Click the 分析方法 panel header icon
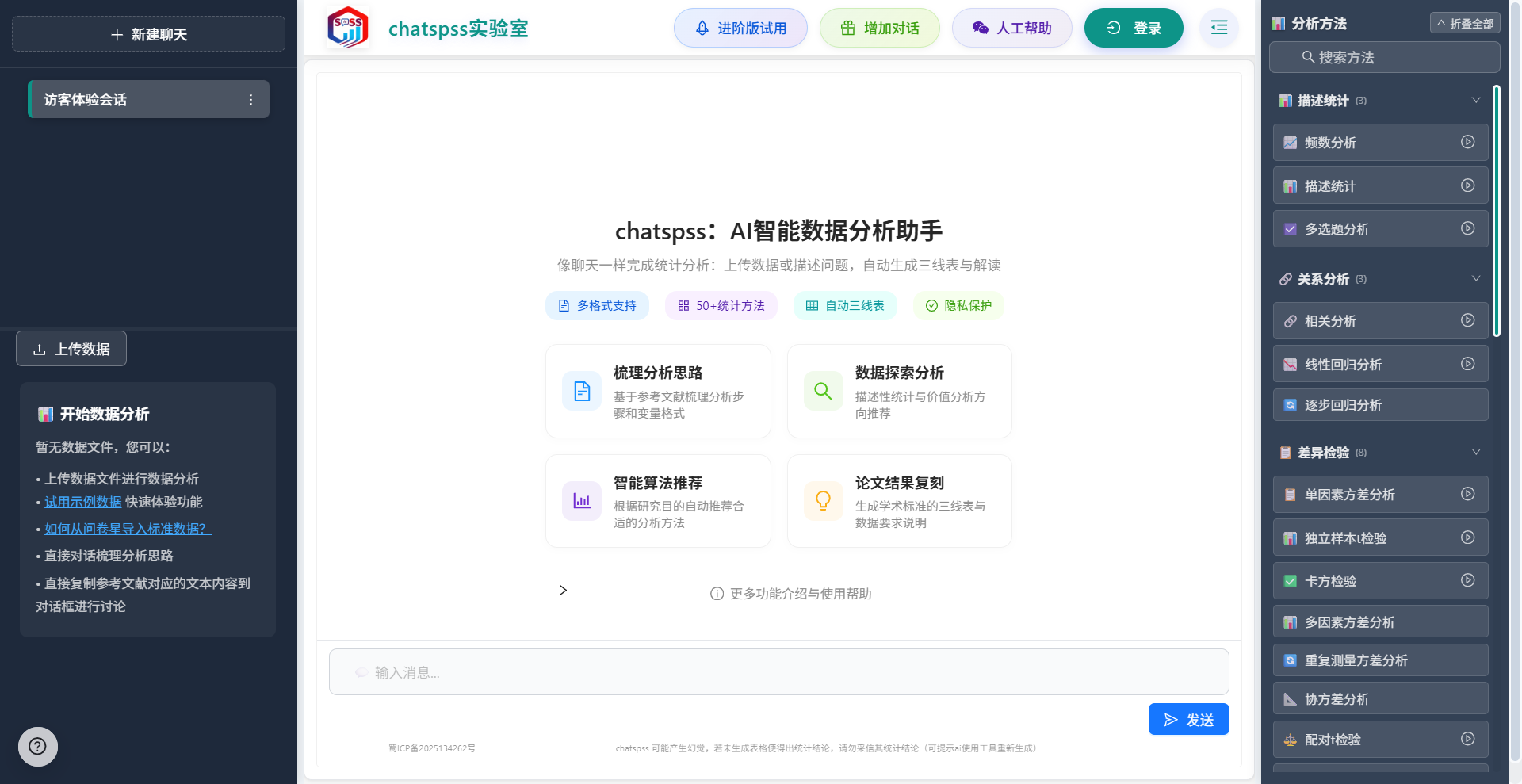 pyautogui.click(x=1278, y=24)
